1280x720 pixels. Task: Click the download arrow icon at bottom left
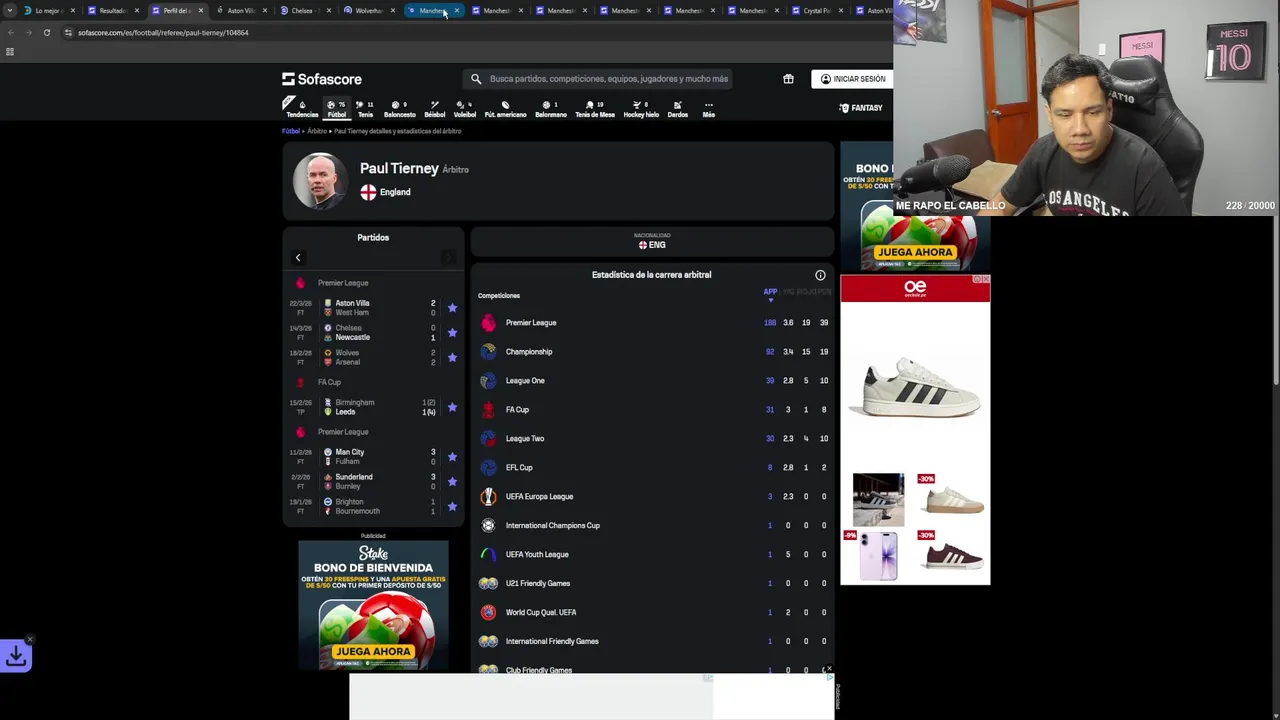(16, 656)
